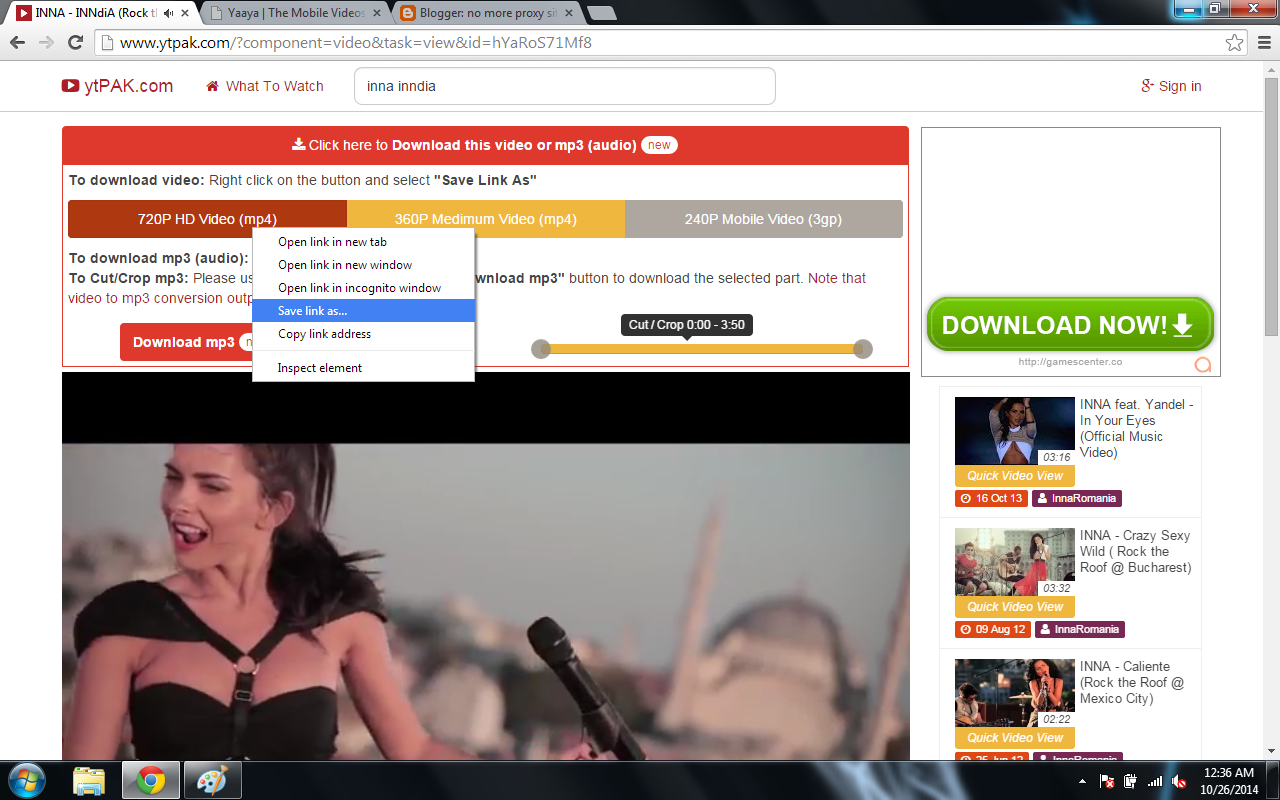Close the INNA - INNdiA tab
Image resolution: width=1280 pixels, height=800 pixels.
[184, 13]
